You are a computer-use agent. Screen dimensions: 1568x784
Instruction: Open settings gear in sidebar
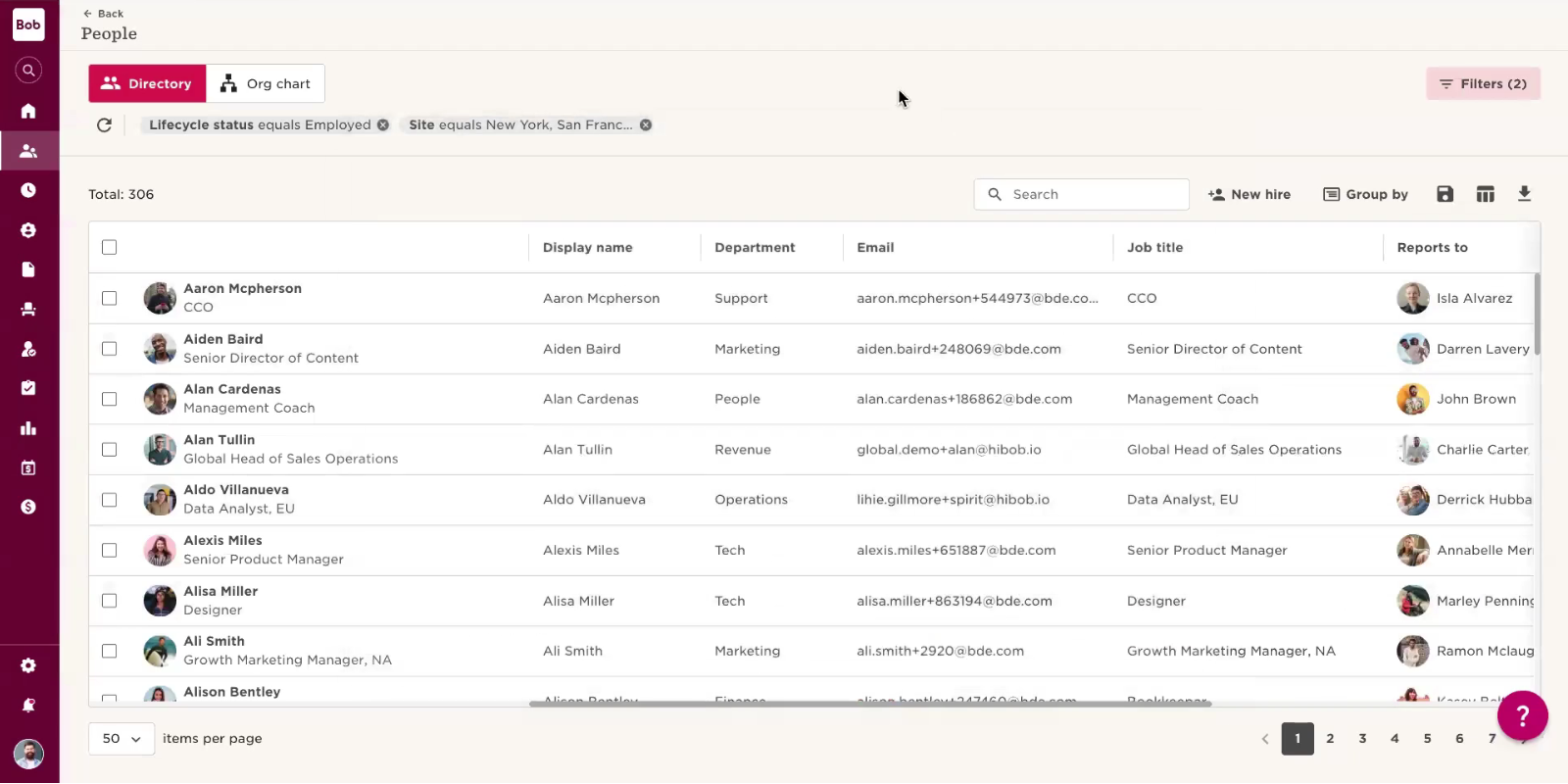28,665
